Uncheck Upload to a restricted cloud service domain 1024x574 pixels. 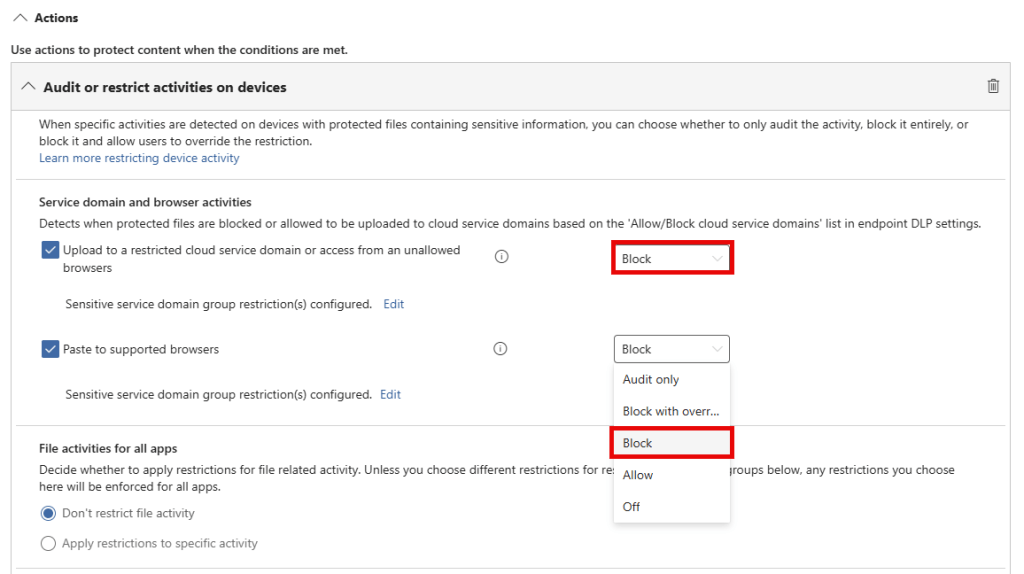(x=50, y=251)
